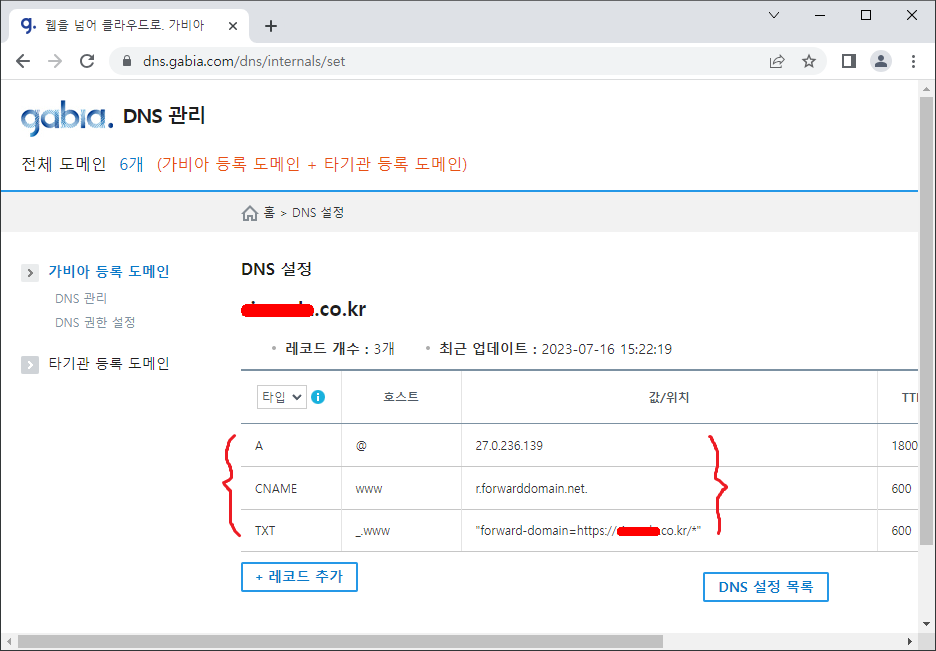936x651 pixels.
Task: View site info via the padlock icon
Action: tap(127, 61)
